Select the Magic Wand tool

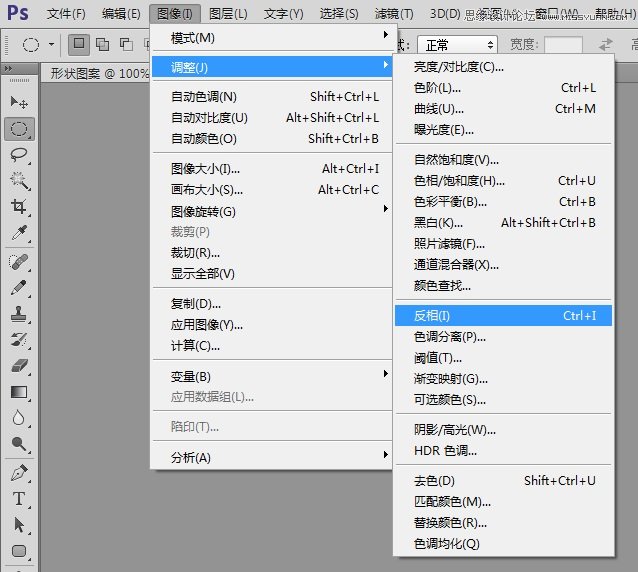[19, 181]
